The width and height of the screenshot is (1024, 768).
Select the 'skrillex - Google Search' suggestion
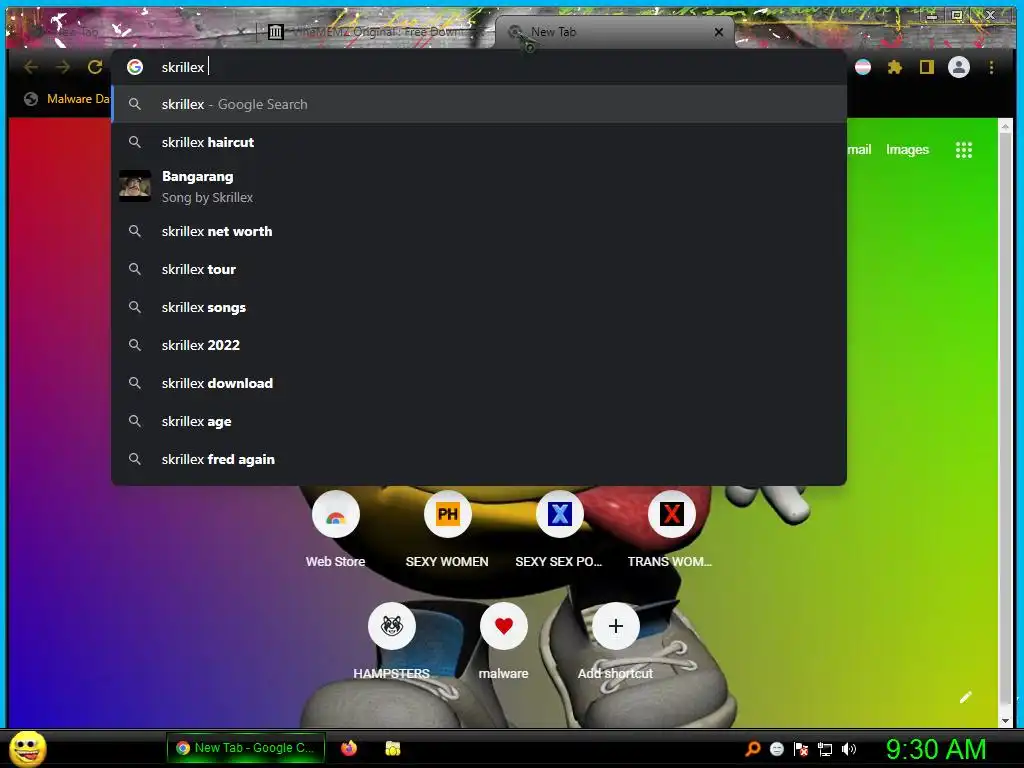[479, 104]
